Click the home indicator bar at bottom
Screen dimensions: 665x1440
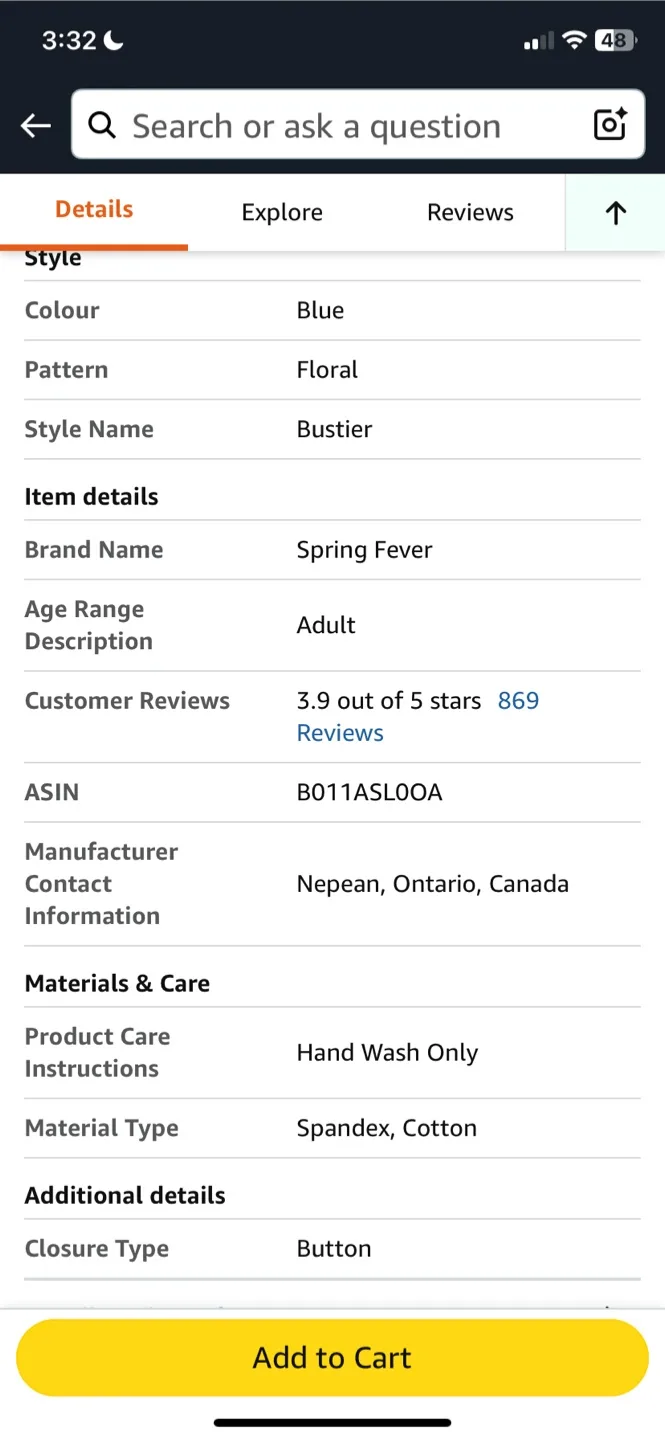332,1421
